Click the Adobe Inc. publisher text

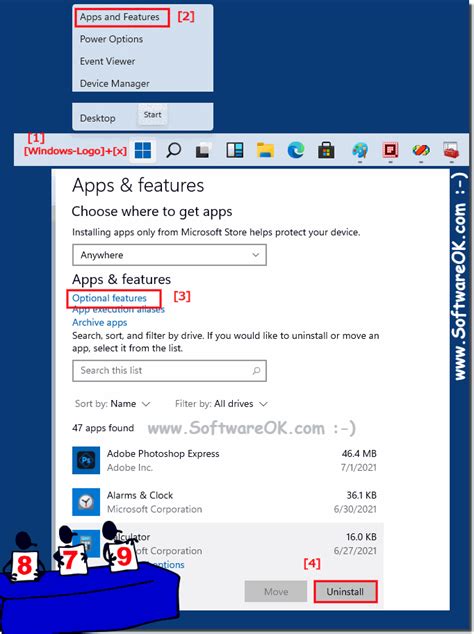130,468
